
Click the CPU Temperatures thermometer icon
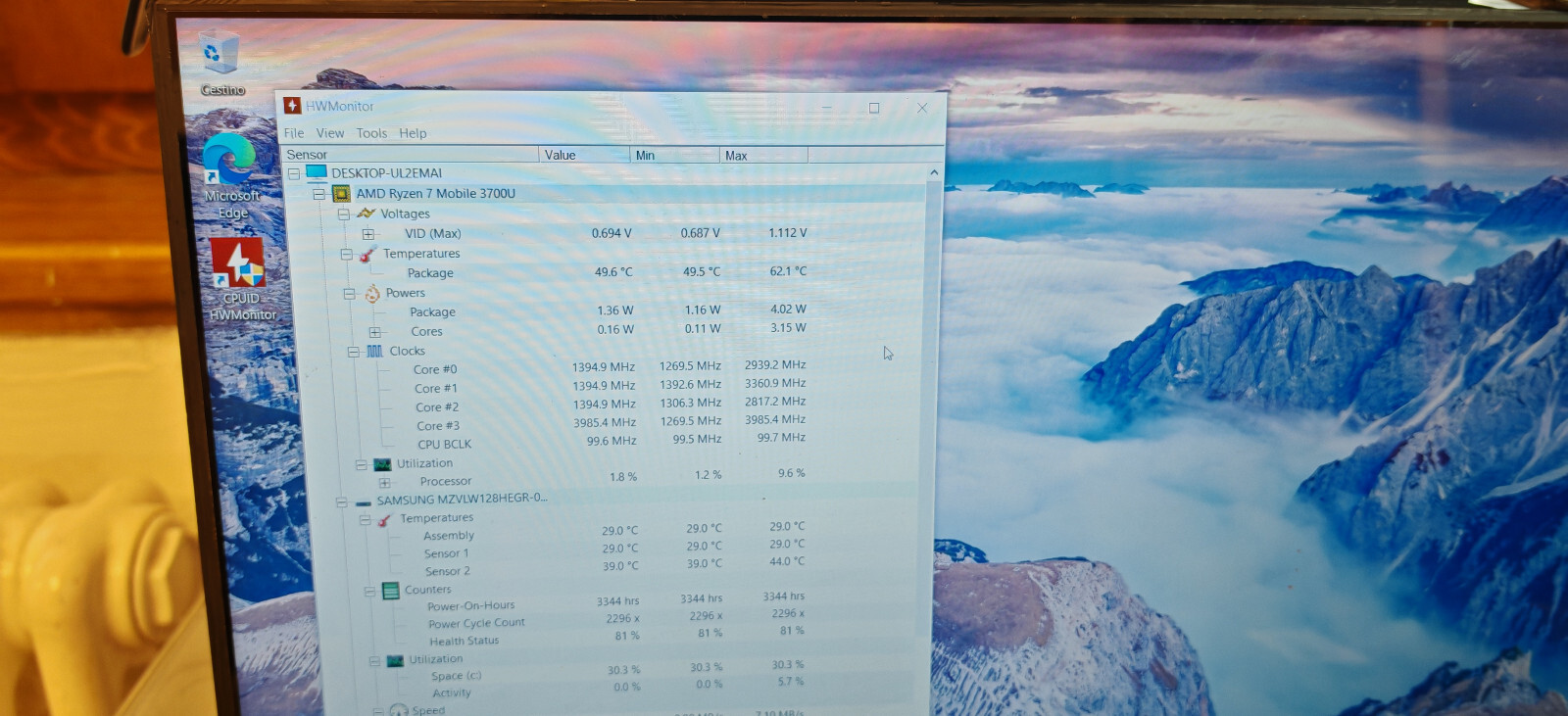[368, 254]
